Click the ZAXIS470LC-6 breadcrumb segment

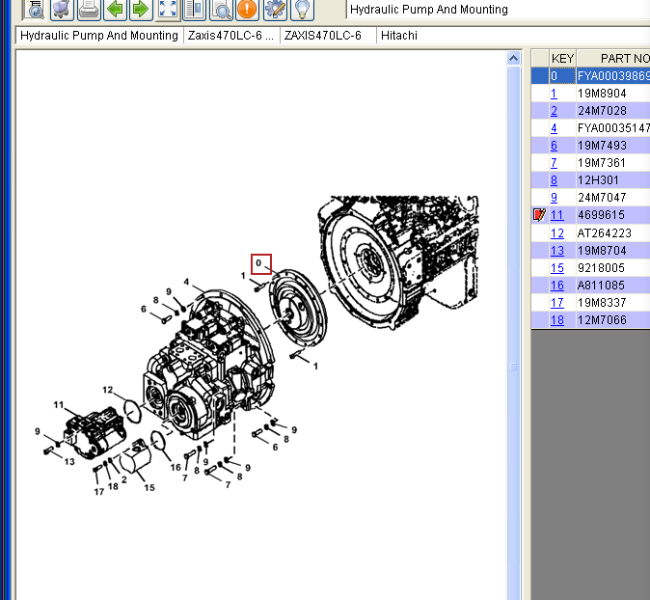pyautogui.click(x=322, y=35)
